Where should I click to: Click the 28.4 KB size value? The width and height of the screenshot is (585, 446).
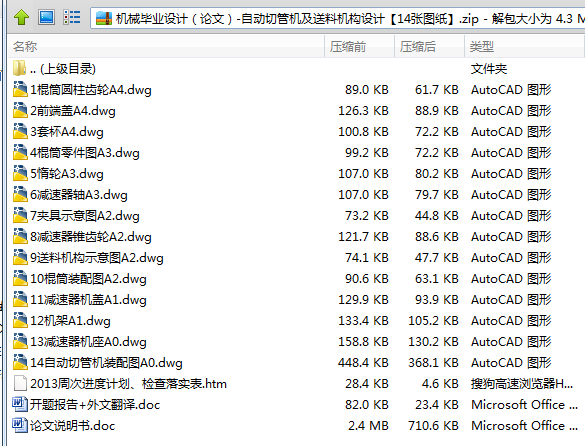367,384
